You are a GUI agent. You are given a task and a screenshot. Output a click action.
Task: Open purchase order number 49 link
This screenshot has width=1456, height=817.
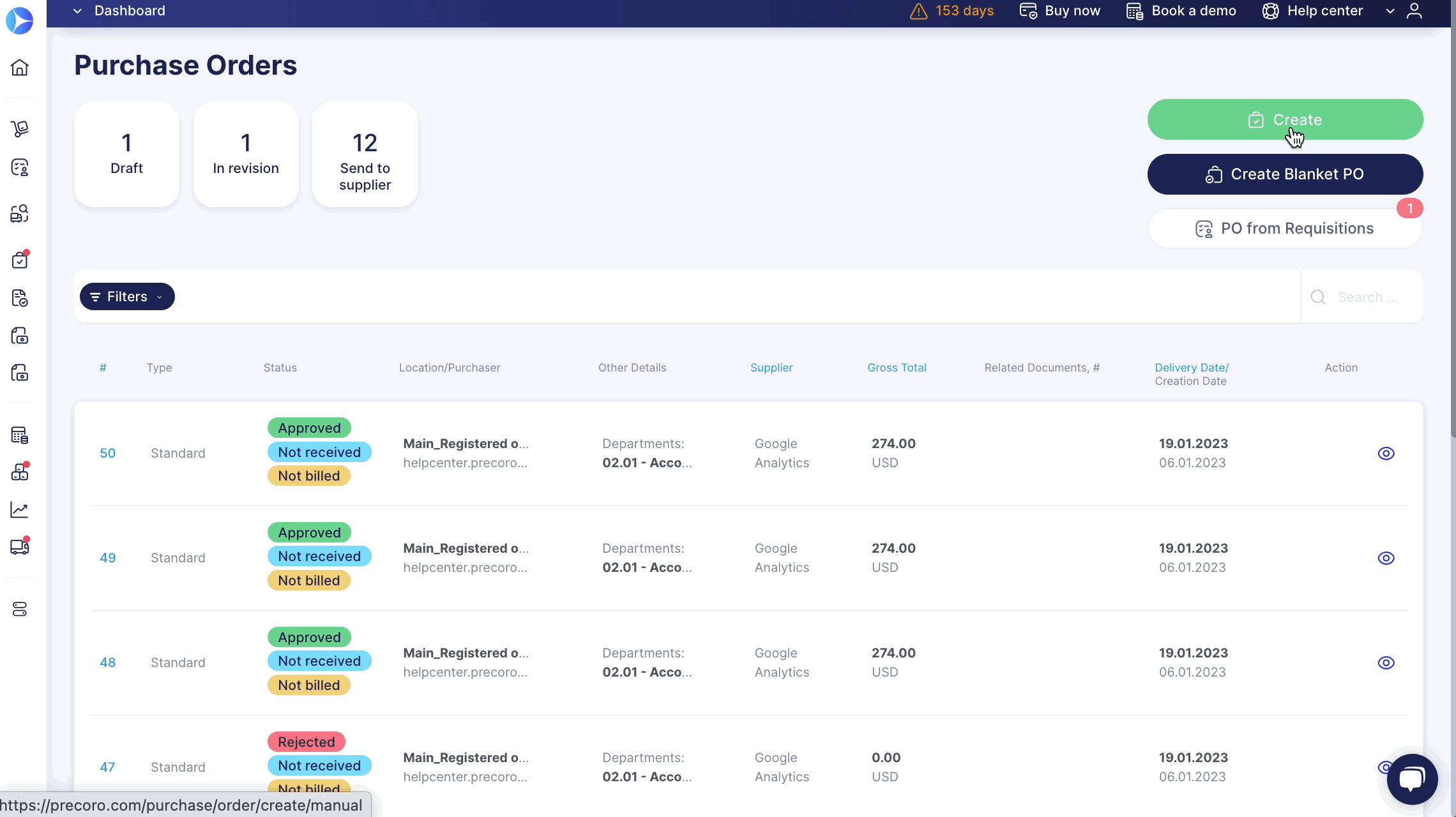click(x=107, y=558)
